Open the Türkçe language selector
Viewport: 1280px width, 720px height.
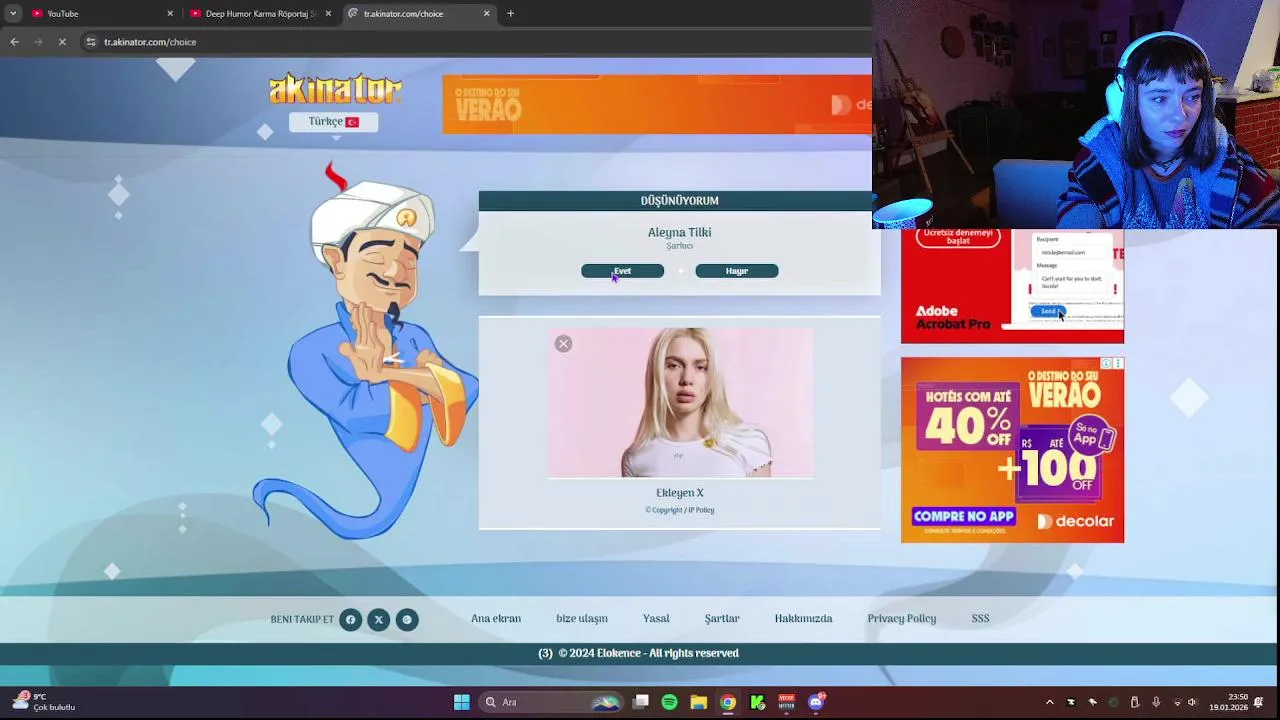tap(333, 122)
